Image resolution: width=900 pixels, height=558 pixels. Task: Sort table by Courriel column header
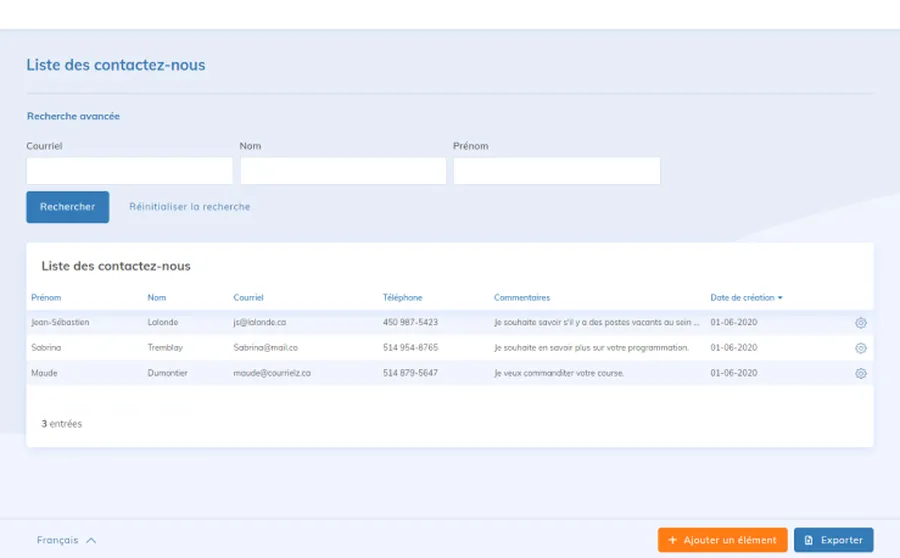(248, 298)
